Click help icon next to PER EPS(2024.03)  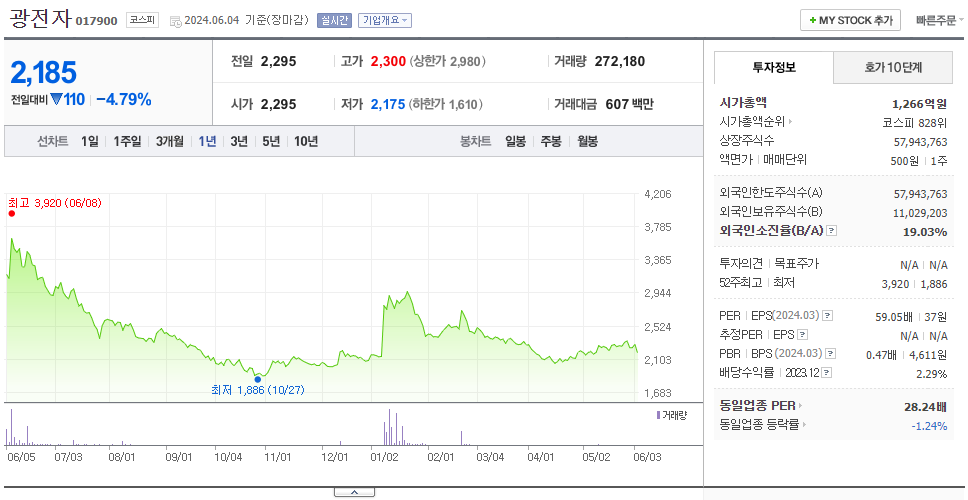[828, 316]
